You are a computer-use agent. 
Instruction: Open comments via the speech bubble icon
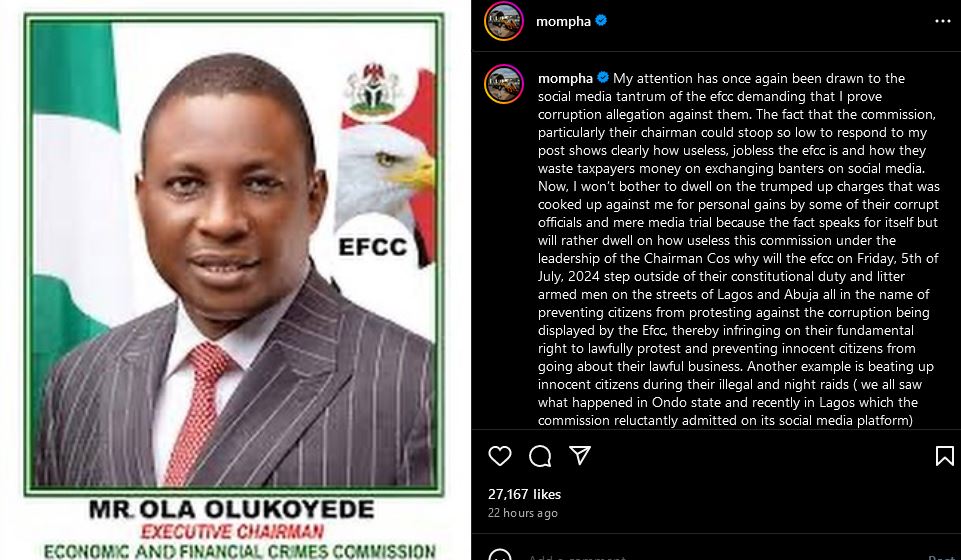[x=540, y=456]
